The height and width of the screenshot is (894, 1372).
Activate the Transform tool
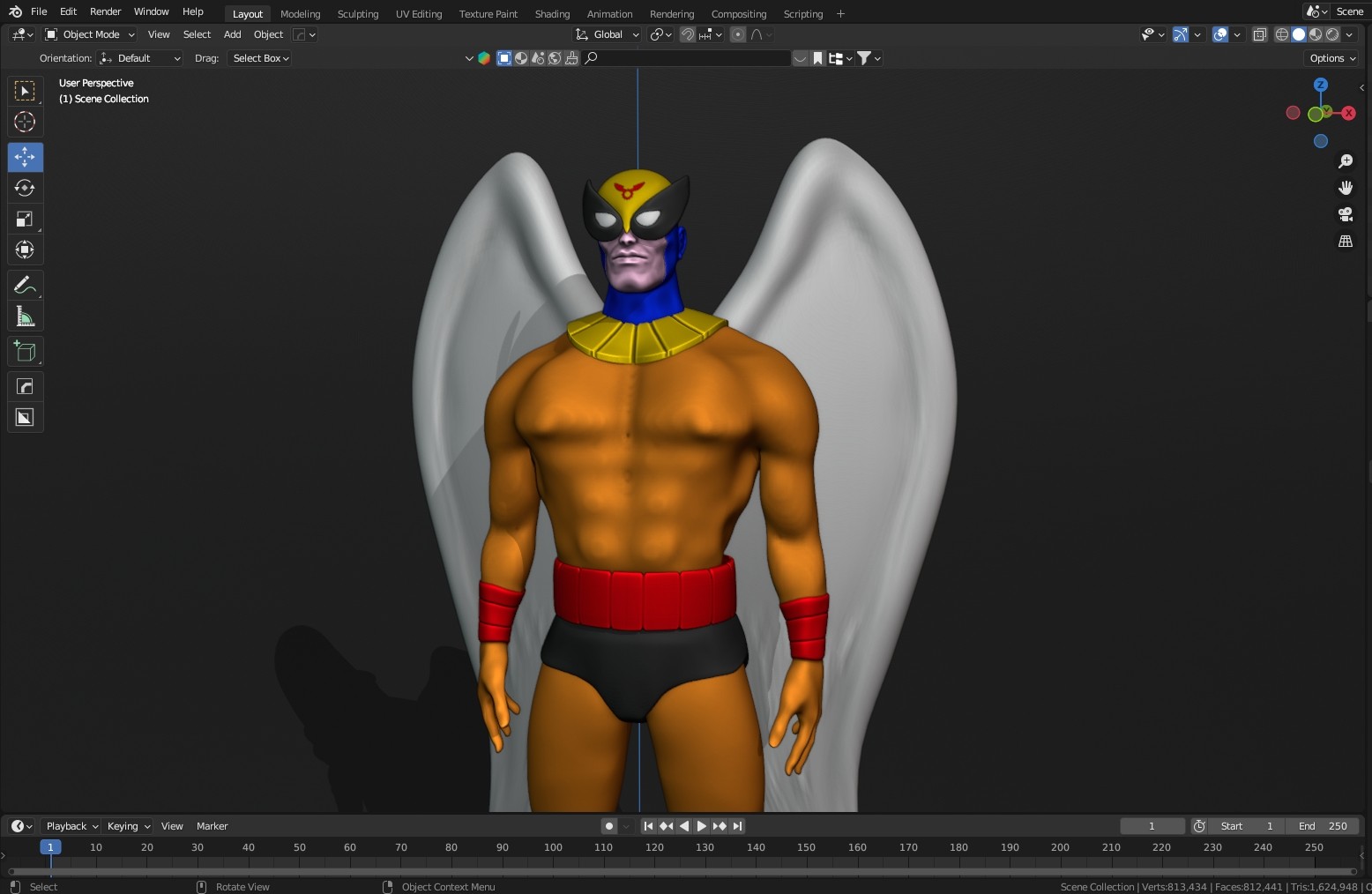[25, 250]
